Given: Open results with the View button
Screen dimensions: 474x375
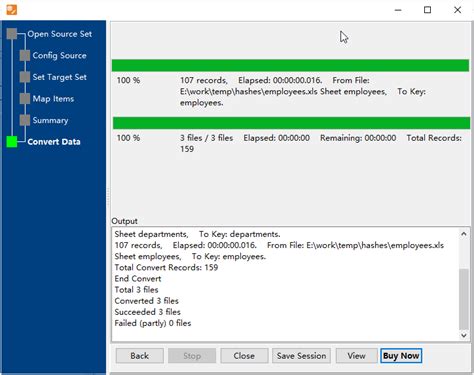Looking at the screenshot, I should tap(356, 356).
